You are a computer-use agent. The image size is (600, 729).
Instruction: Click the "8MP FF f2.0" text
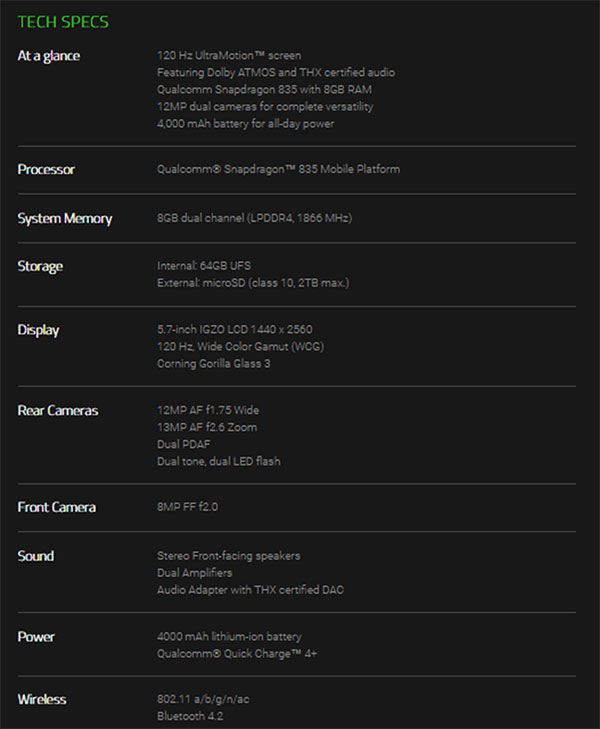(187, 507)
